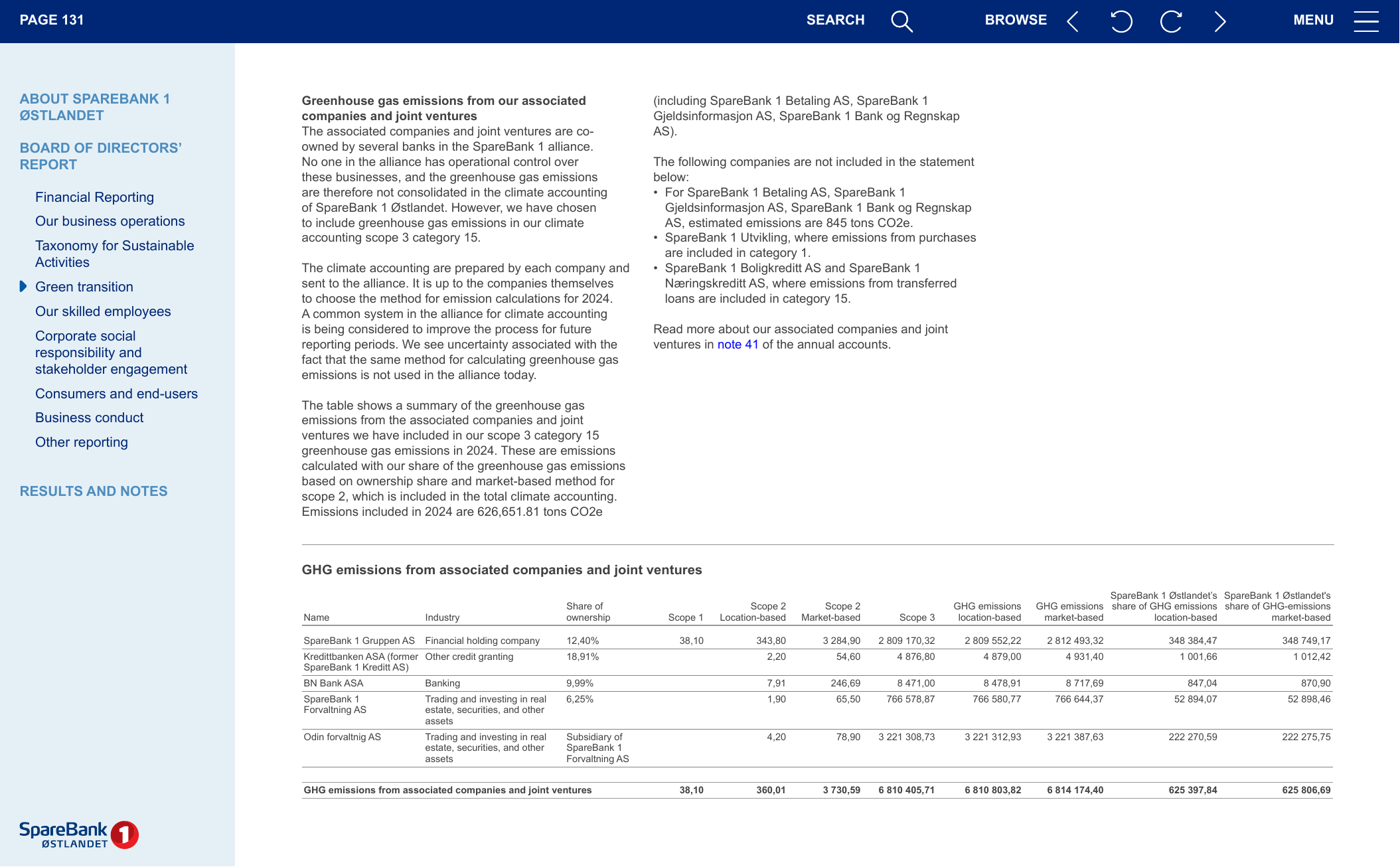Click SpareBank 1 Gruppen AS table row name
This screenshot has height=867, width=1400.
tap(359, 641)
